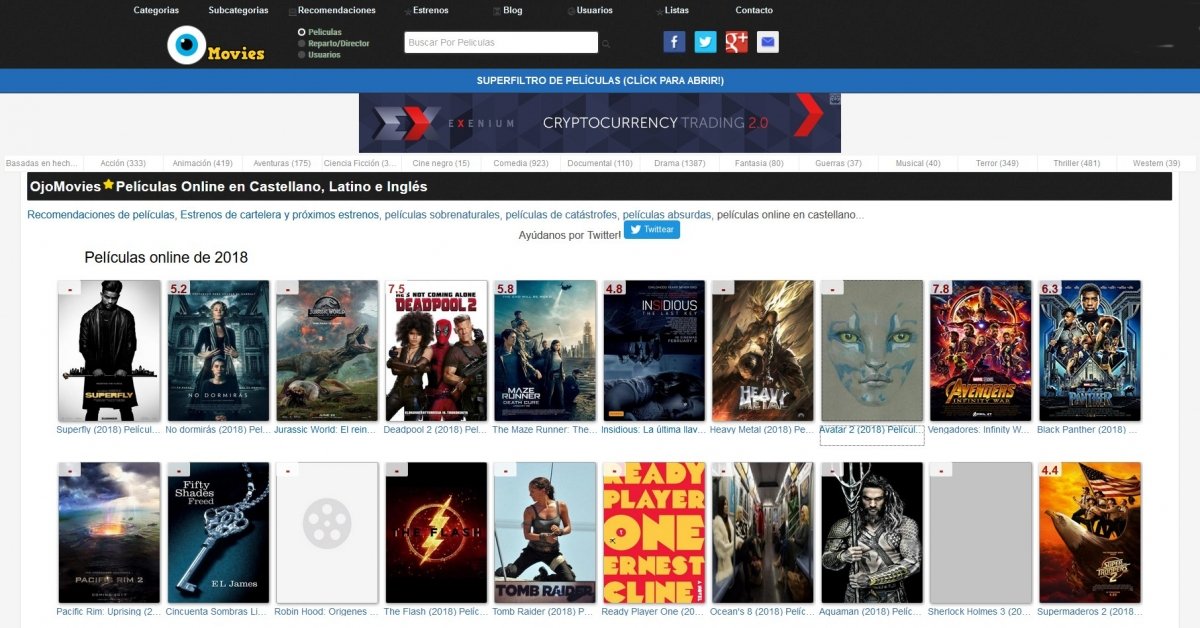Open the Robin Hood placeholder reel thumbnail
This screenshot has height=628, width=1200.
point(327,533)
